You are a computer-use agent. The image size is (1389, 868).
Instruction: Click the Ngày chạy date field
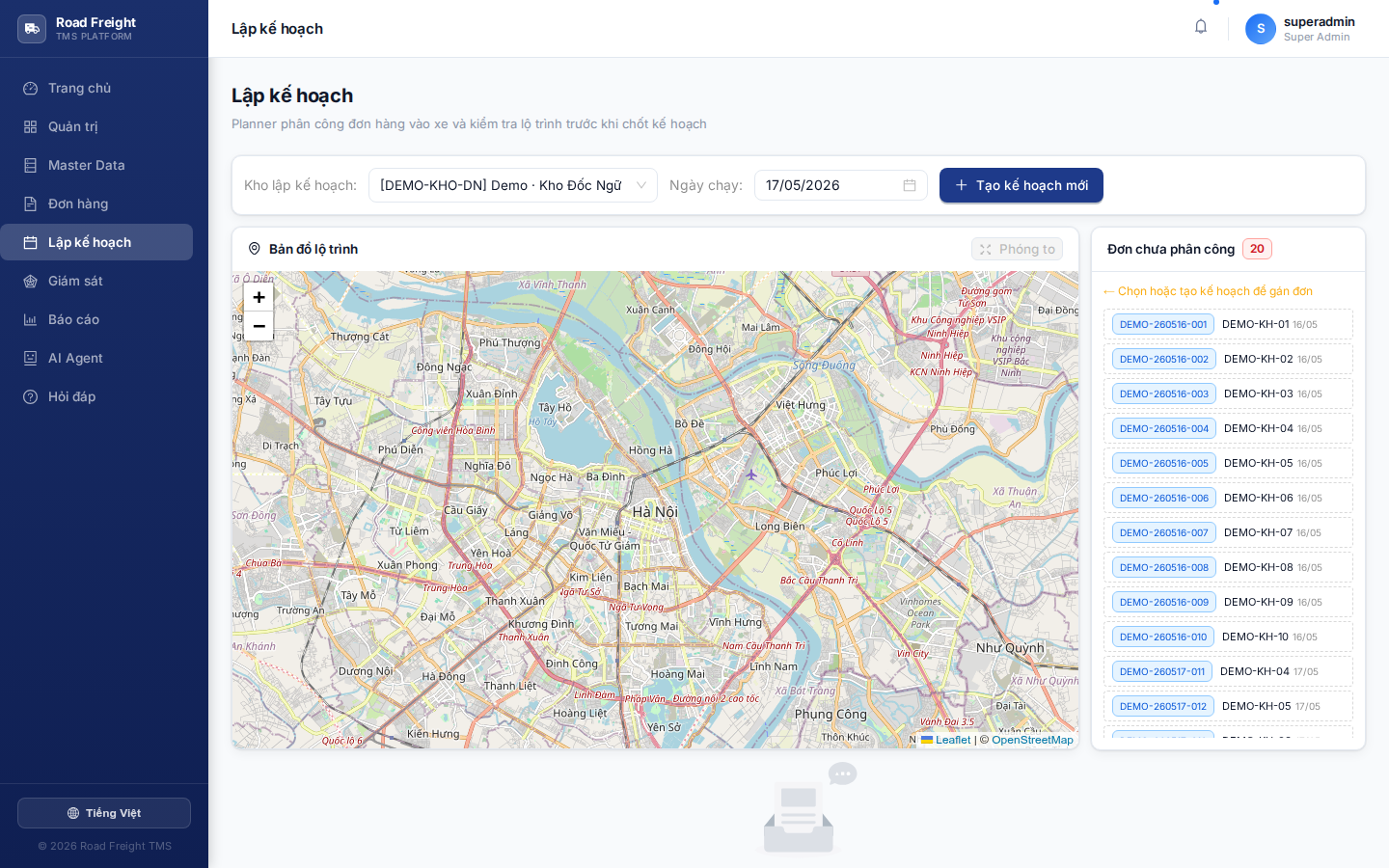[x=841, y=185]
